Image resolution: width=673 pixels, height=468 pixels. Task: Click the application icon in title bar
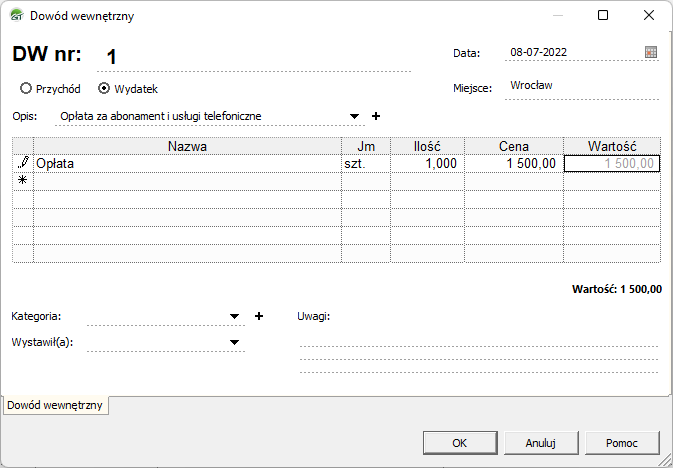coord(17,15)
